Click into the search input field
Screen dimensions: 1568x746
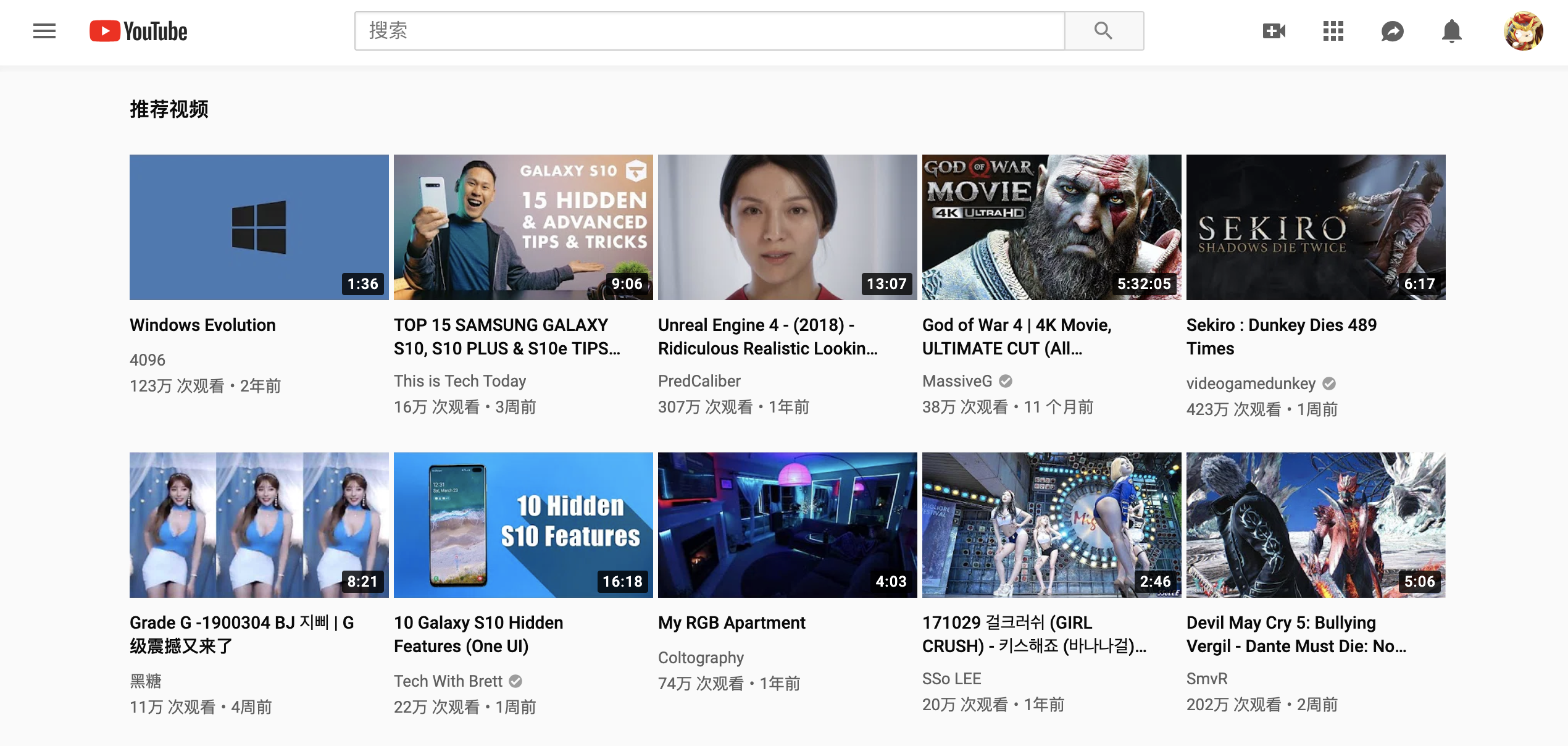(x=709, y=31)
